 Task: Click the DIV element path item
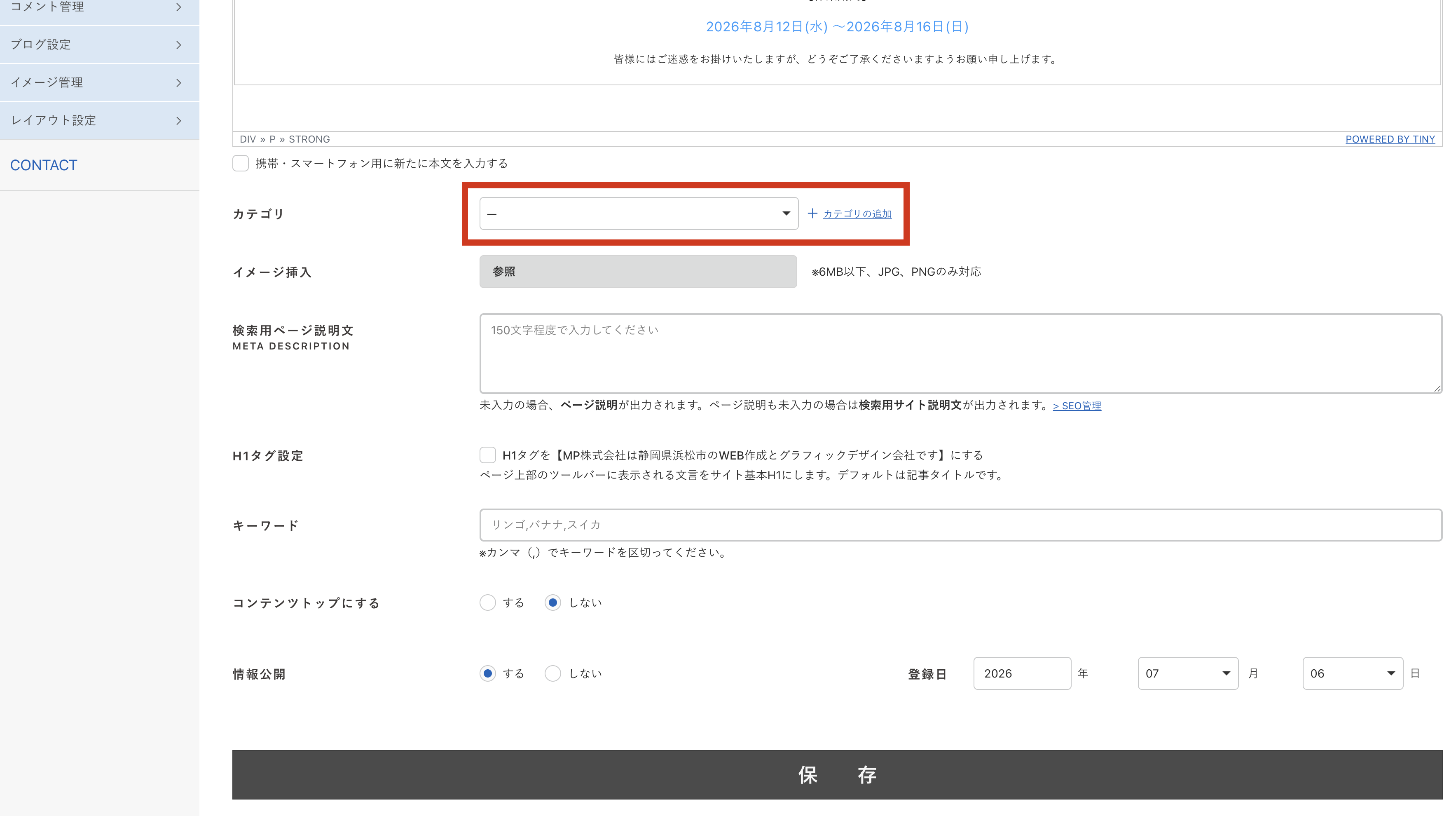(x=248, y=139)
